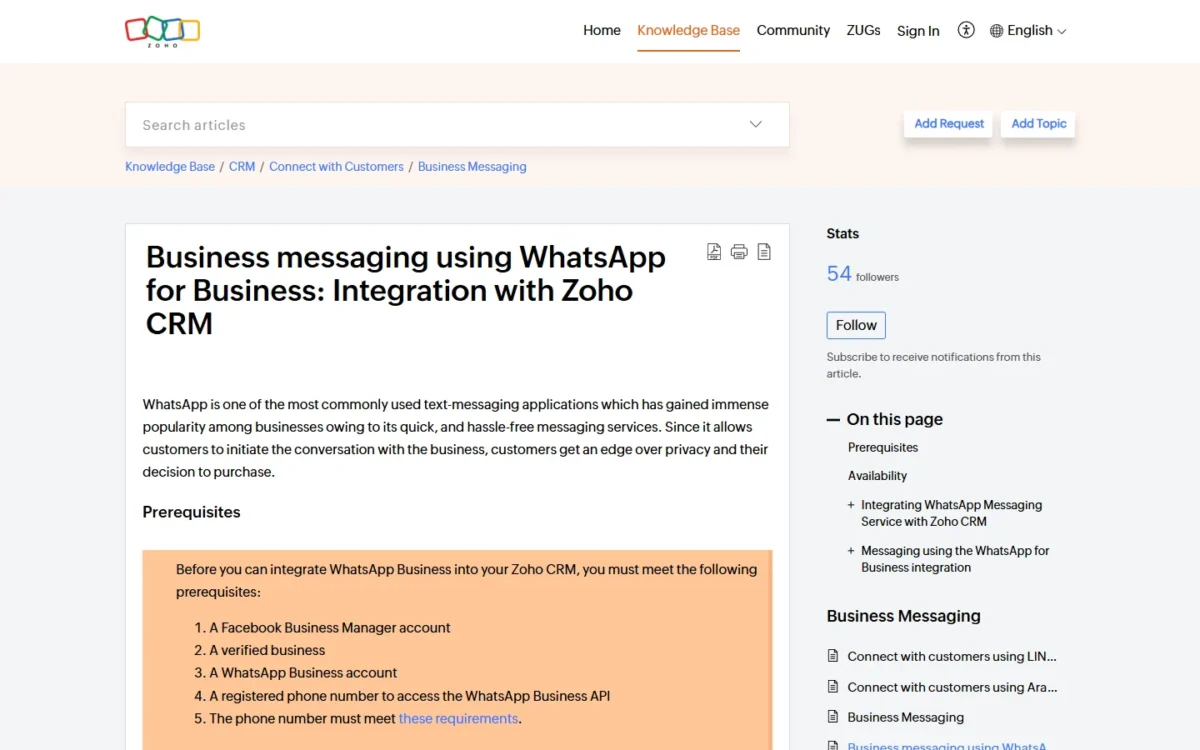The height and width of the screenshot is (750, 1200).
Task: Click document icon beside LINE article
Action: click(x=833, y=656)
